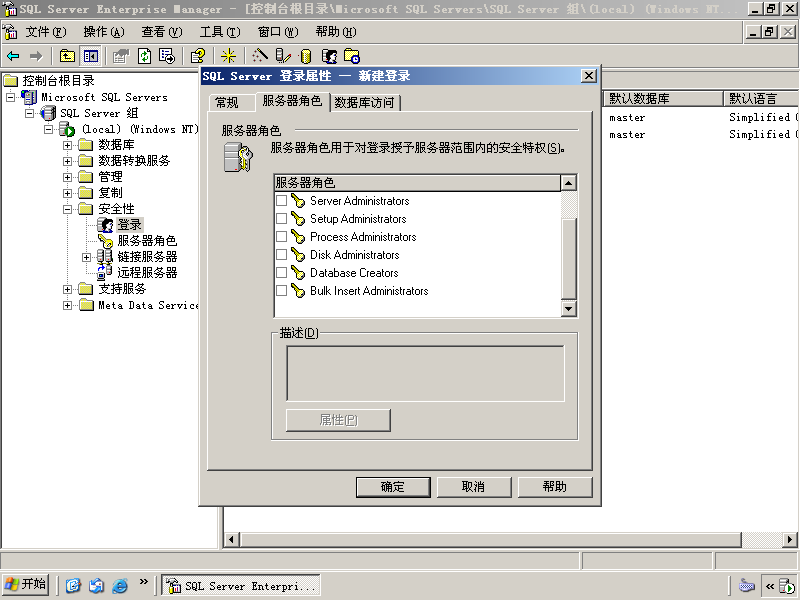Image resolution: width=800 pixels, height=600 pixels.
Task: Click the horizontal scrollbar left arrow
Action: pos(232,539)
